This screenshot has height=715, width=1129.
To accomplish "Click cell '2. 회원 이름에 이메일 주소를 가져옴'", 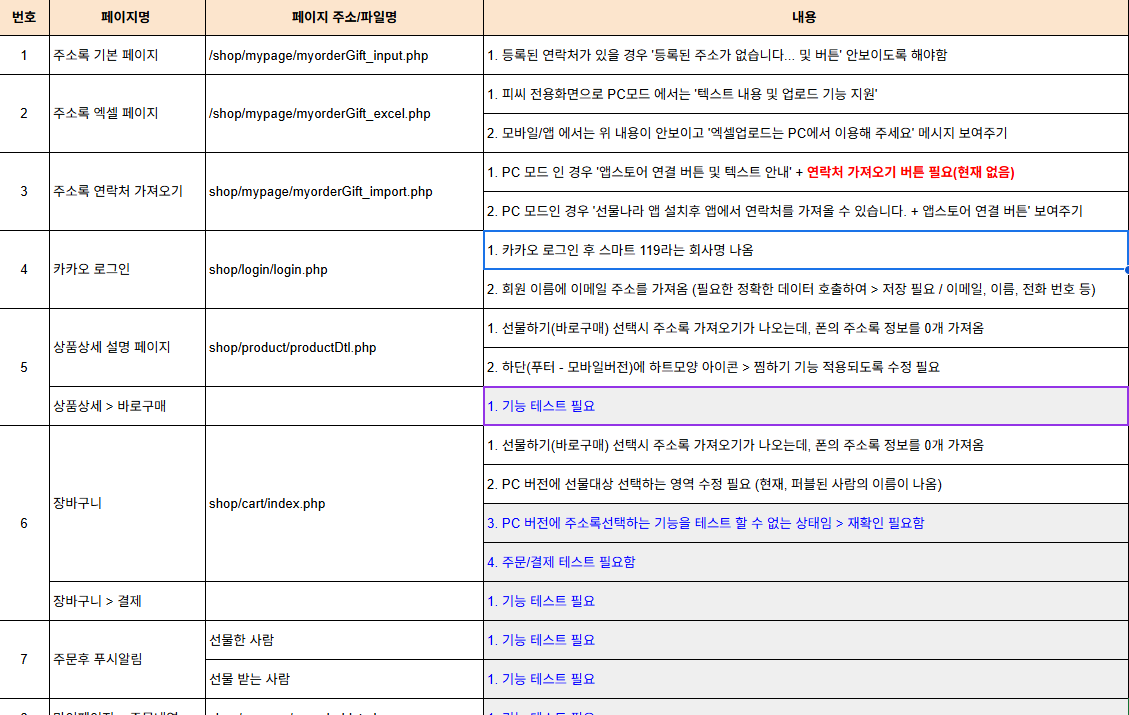I will (x=806, y=289).
